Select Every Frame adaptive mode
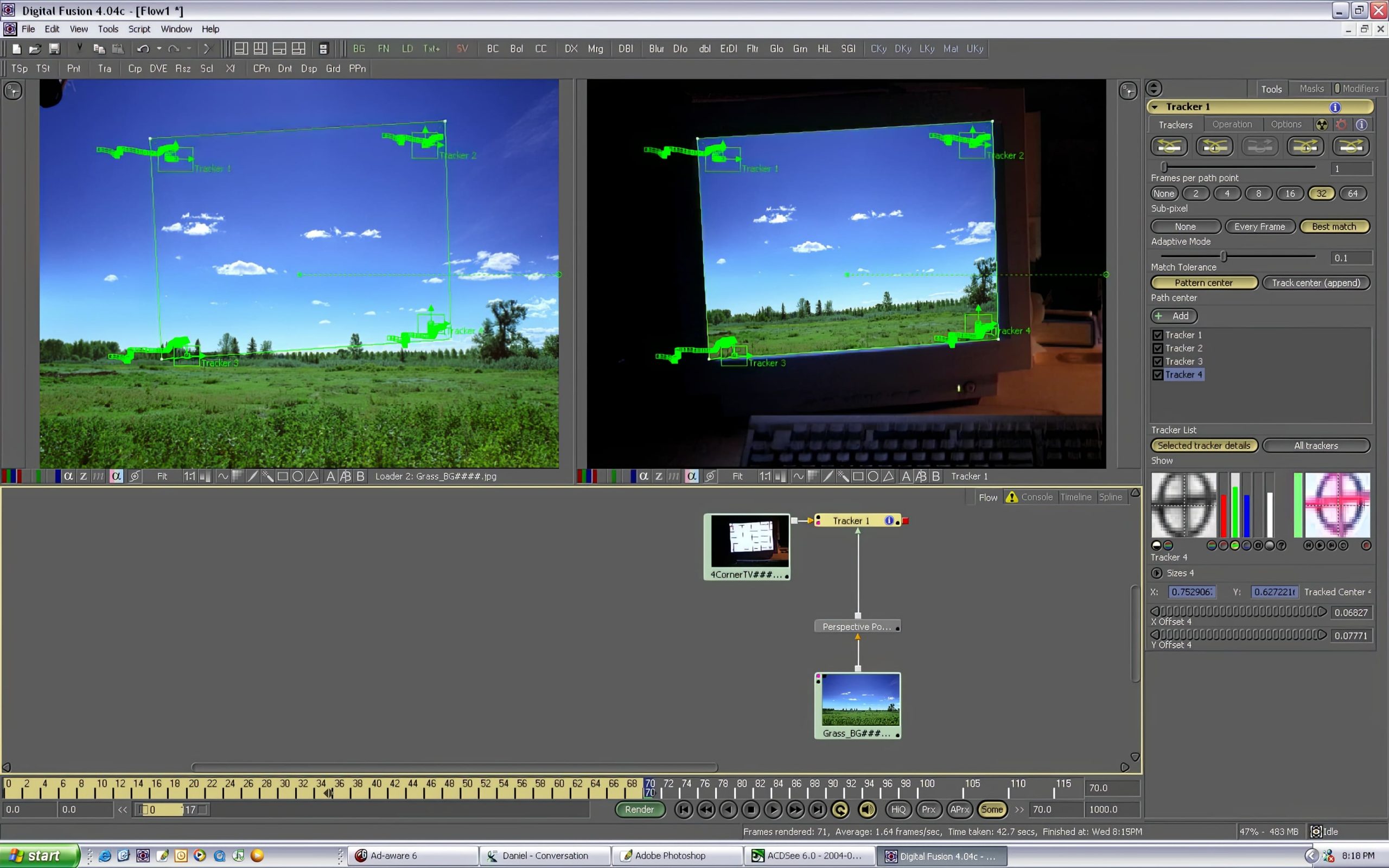Viewport: 1389px width, 868px height. 1259,227
